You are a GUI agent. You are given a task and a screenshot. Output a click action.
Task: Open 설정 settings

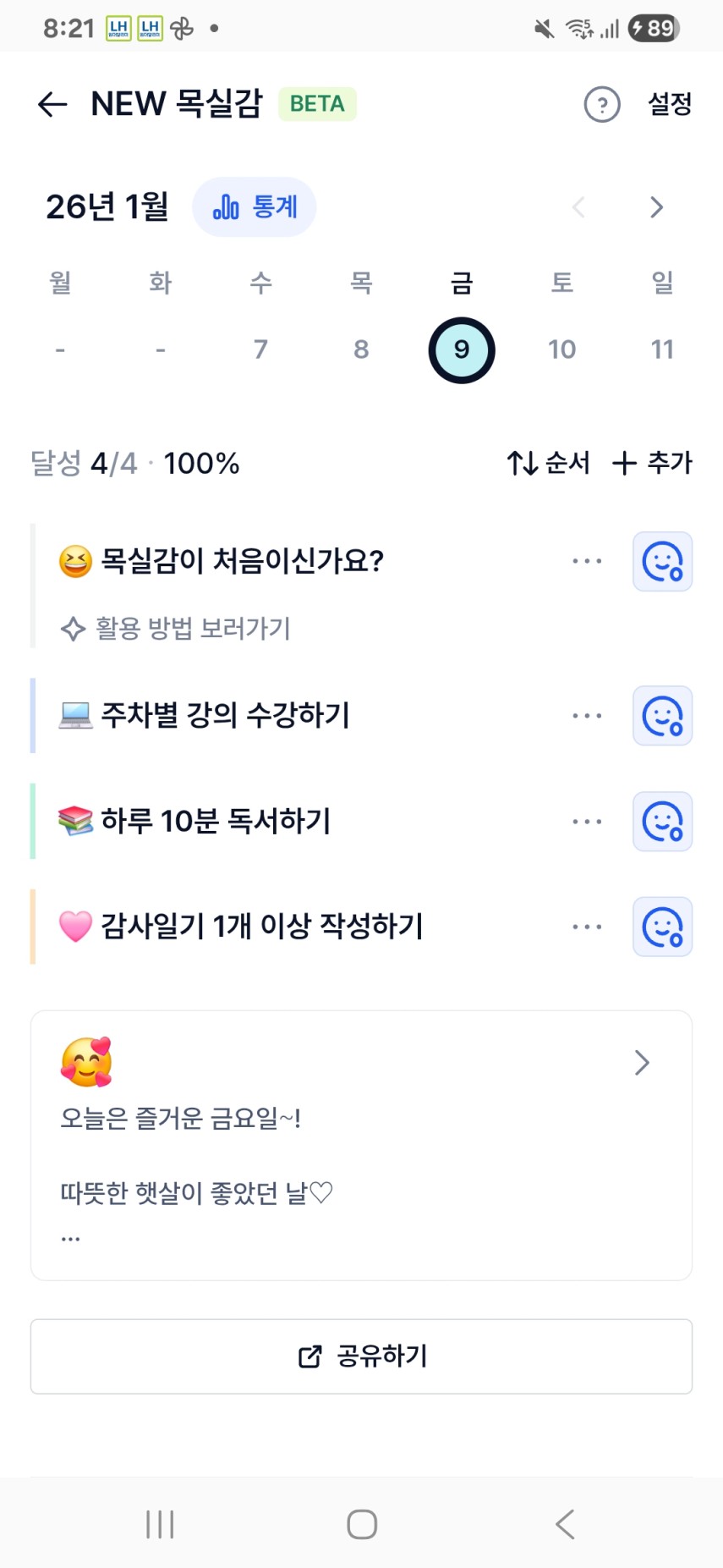pyautogui.click(x=670, y=104)
